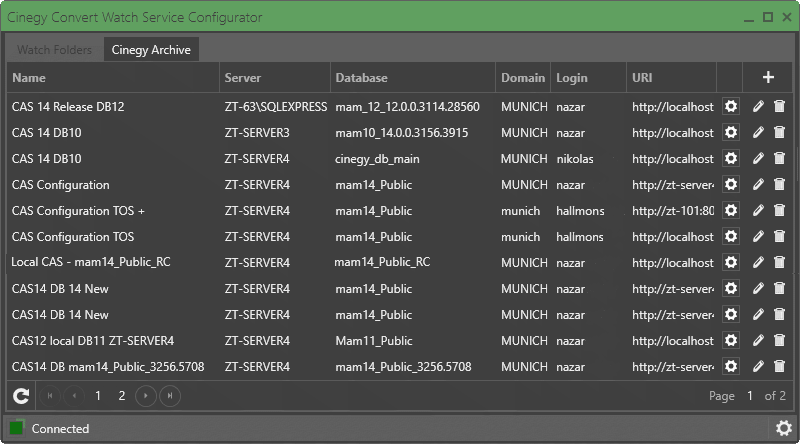Open gear for CAS Configuration TOS + row
Viewport: 800px width, 444px height.
pos(731,210)
